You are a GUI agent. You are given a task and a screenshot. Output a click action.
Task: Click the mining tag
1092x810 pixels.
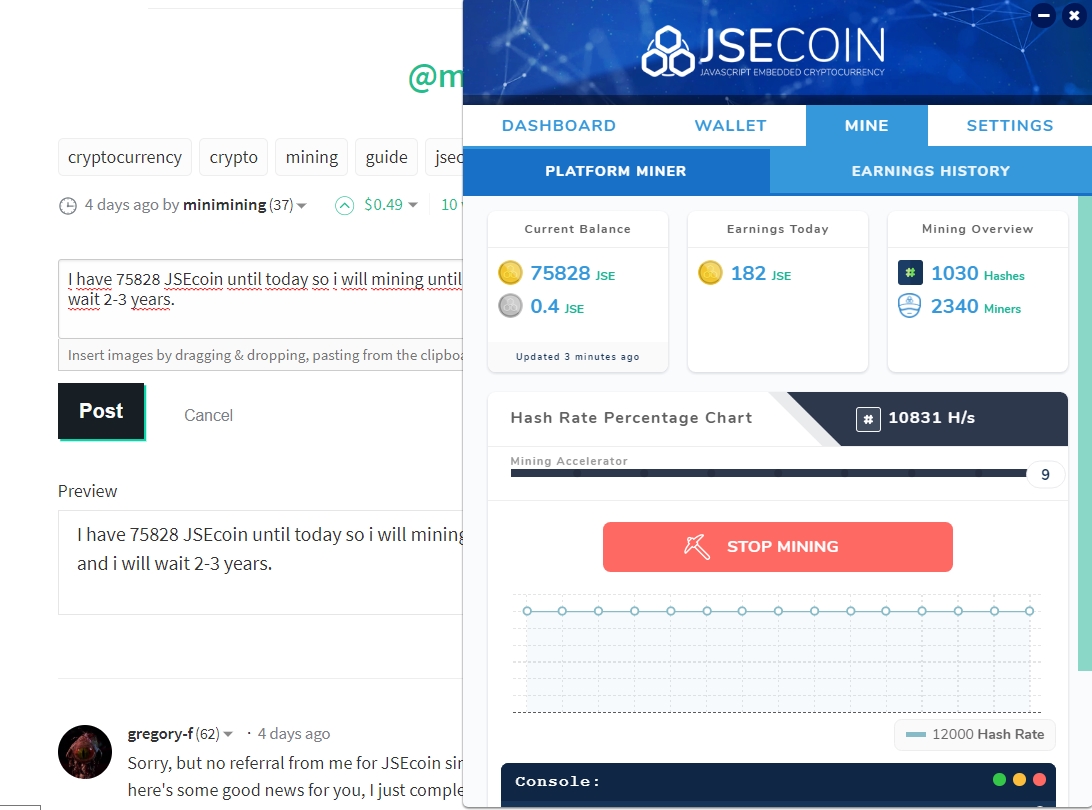pos(311,157)
